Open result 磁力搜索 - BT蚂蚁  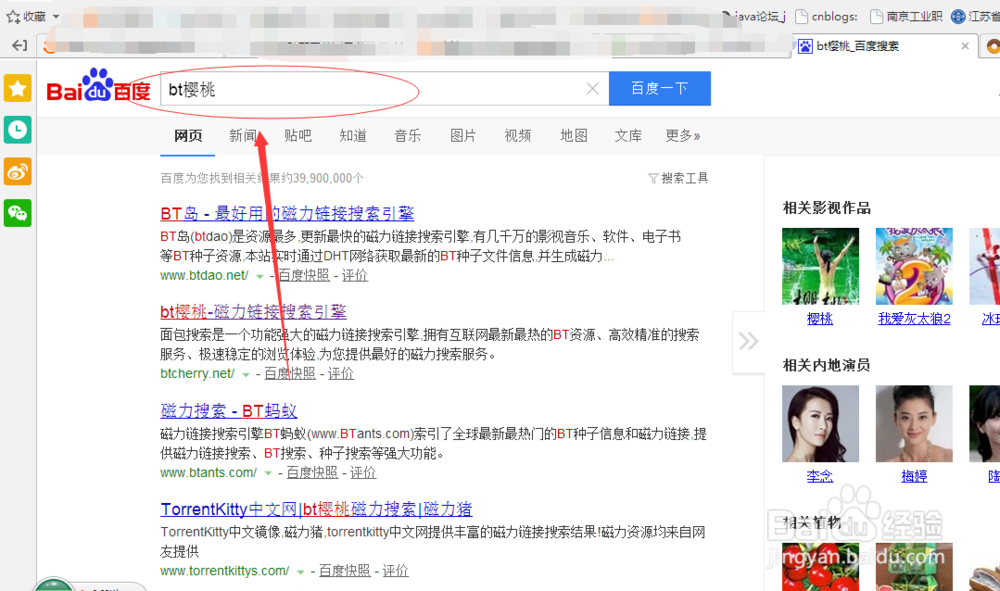coord(228,411)
